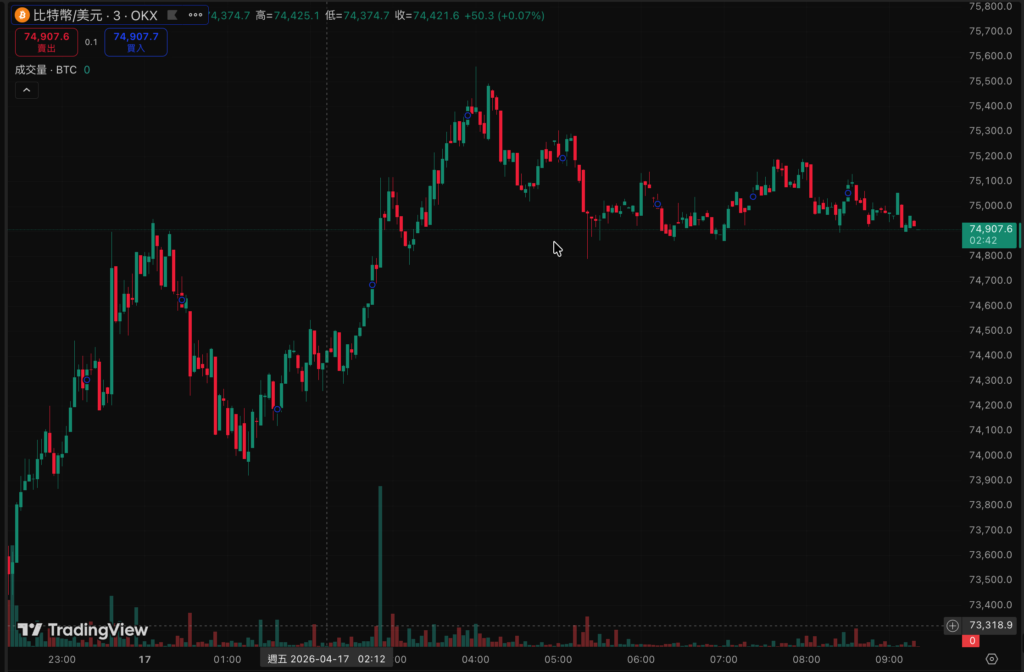Click the 04:00 mark on time axis
This screenshot has width=1024, height=672.
point(475,659)
